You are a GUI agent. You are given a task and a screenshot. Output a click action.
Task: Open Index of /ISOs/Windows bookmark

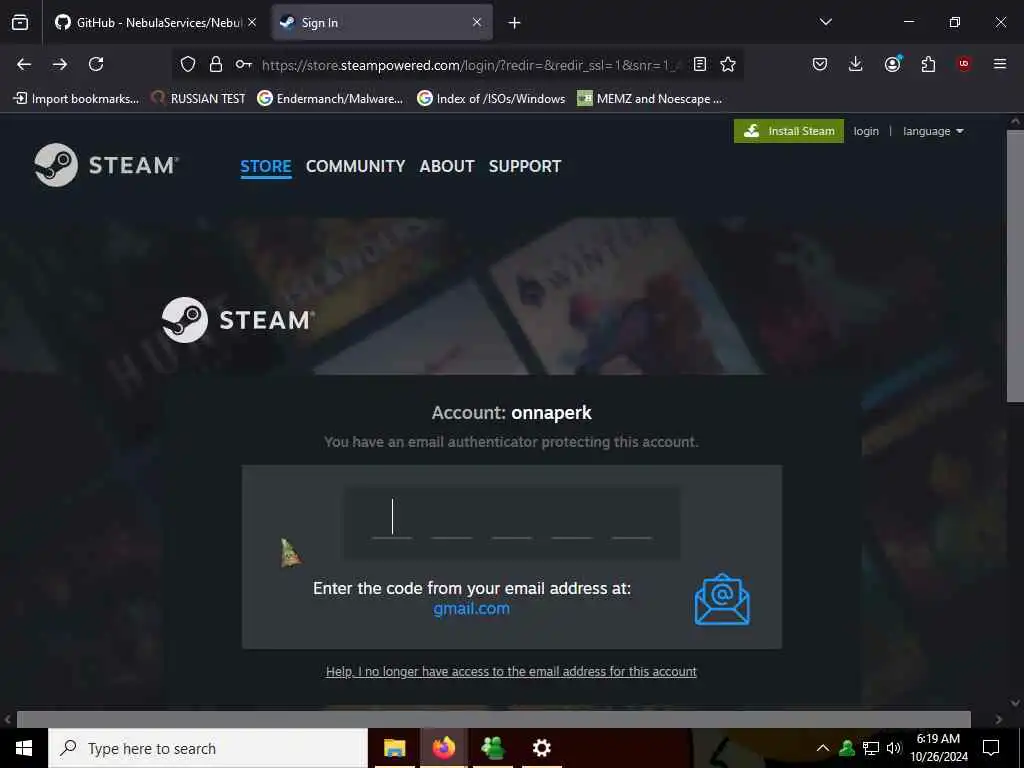[491, 99]
